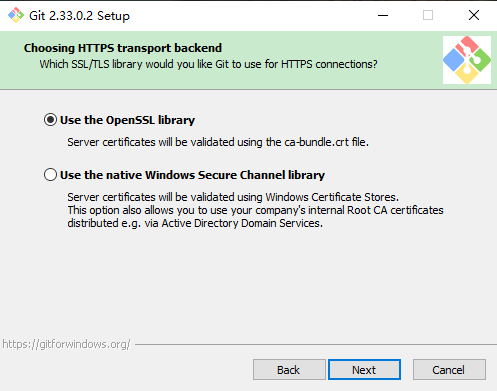Viewport: 497px width, 391px height.
Task: Click the "Choosing HTTPS transport backend" heading
Action: (x=123, y=48)
